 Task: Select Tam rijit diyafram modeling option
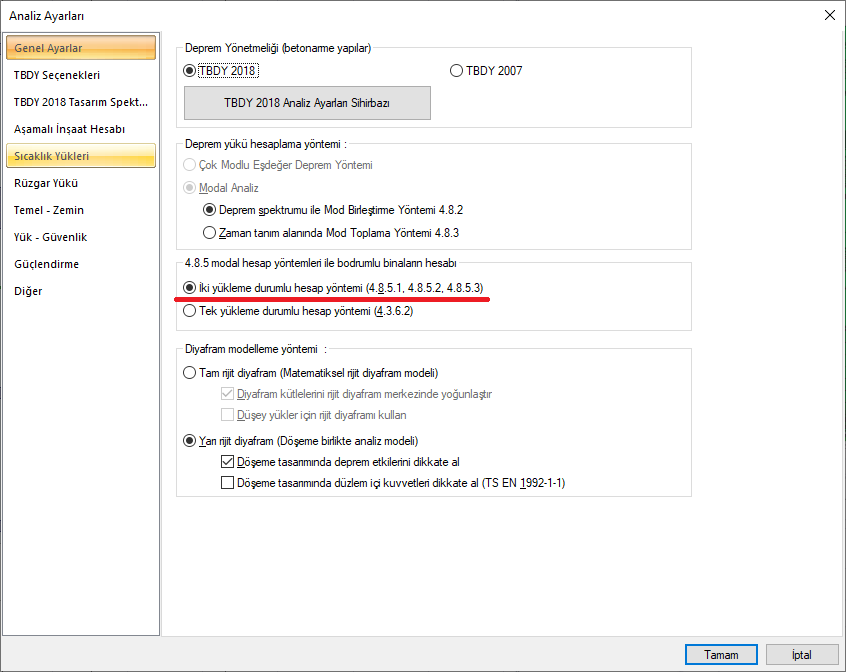click(191, 373)
